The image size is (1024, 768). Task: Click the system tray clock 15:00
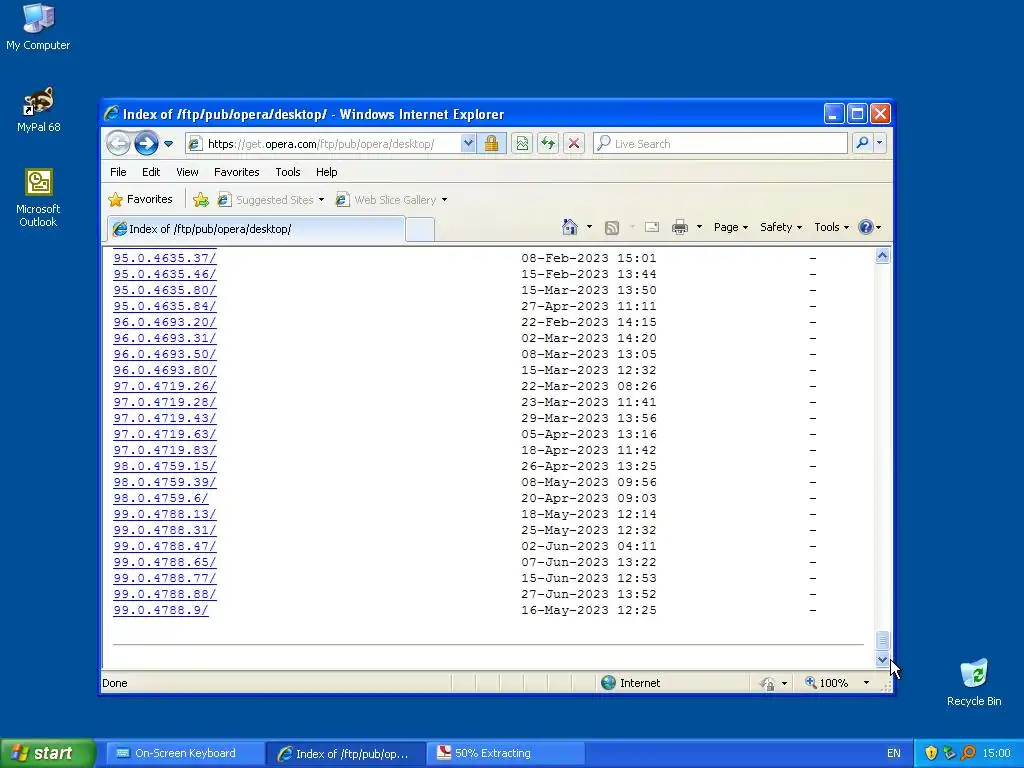pos(996,753)
